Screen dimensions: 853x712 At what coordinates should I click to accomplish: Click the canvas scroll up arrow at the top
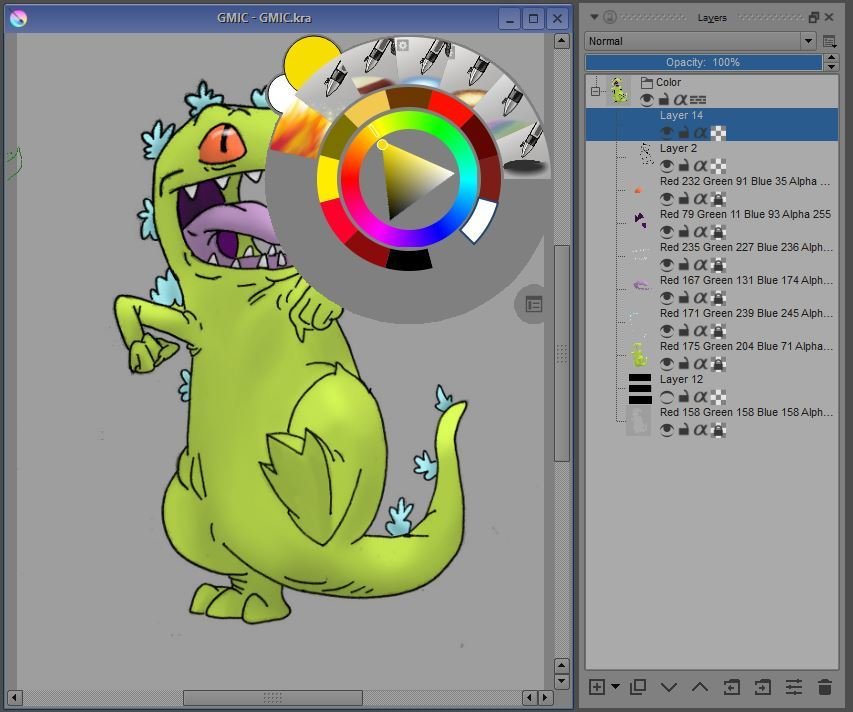click(x=561, y=41)
